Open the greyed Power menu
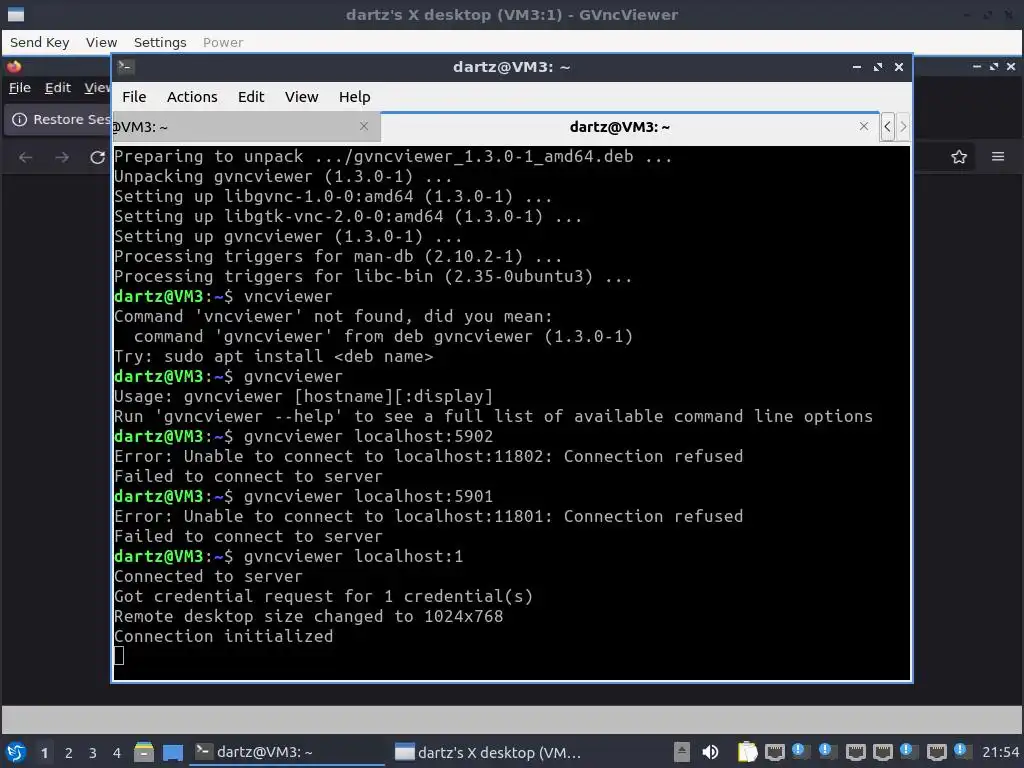The image size is (1024, 768). point(223,42)
